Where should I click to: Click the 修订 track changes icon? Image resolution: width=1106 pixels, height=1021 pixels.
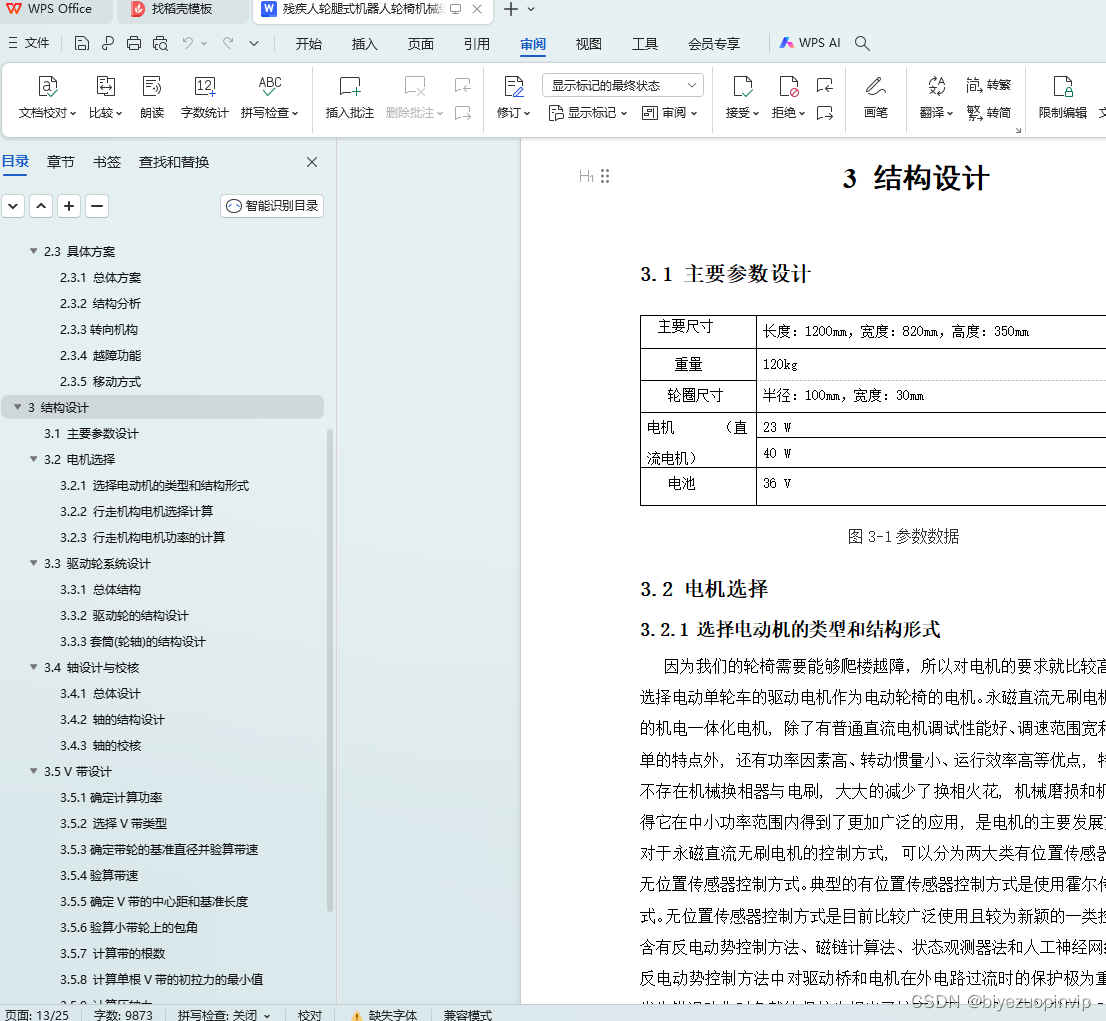tap(514, 87)
